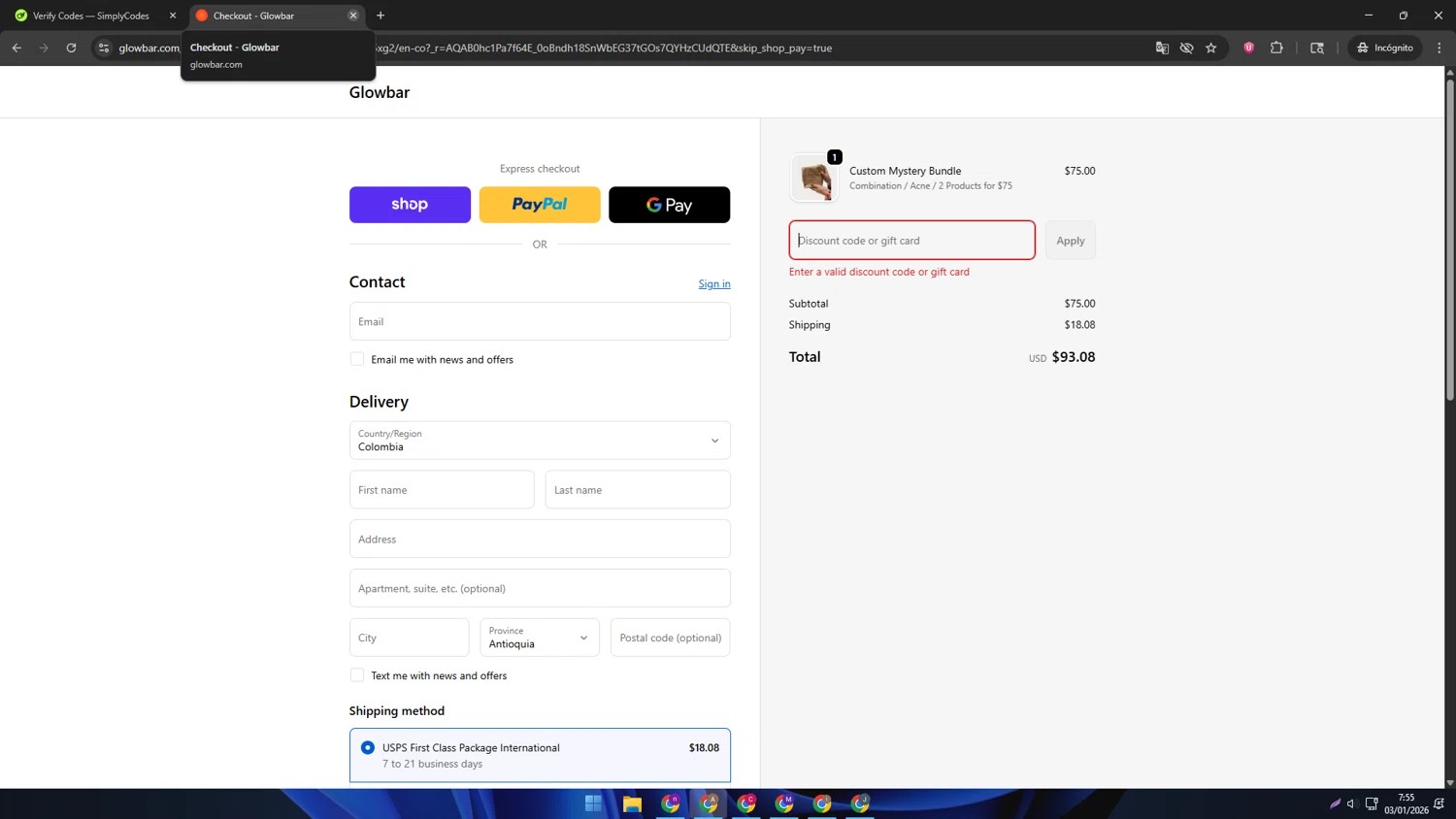This screenshot has width=1456, height=819.
Task: Open the volume control in system tray
Action: point(1351,803)
